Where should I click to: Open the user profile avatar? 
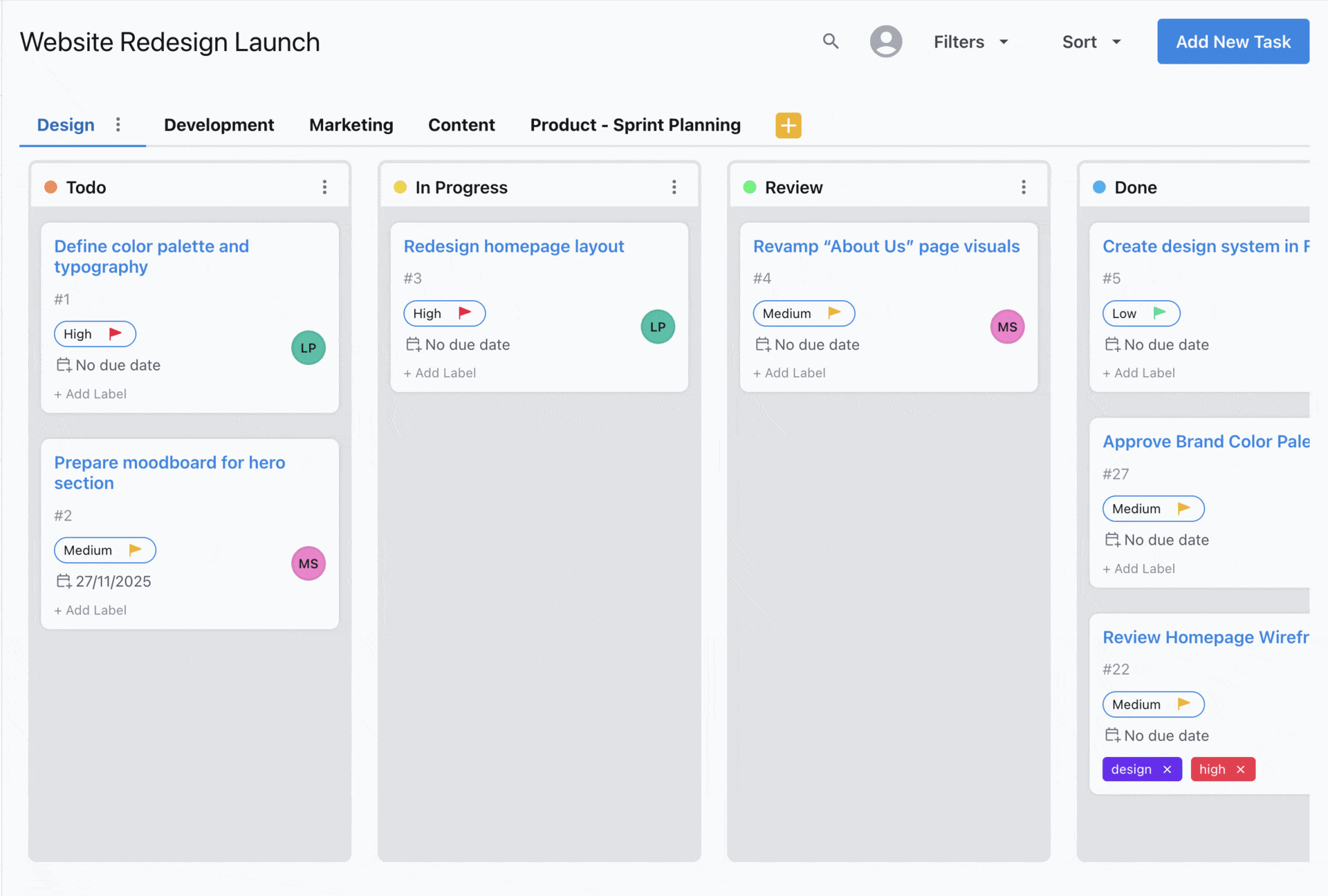[886, 41]
